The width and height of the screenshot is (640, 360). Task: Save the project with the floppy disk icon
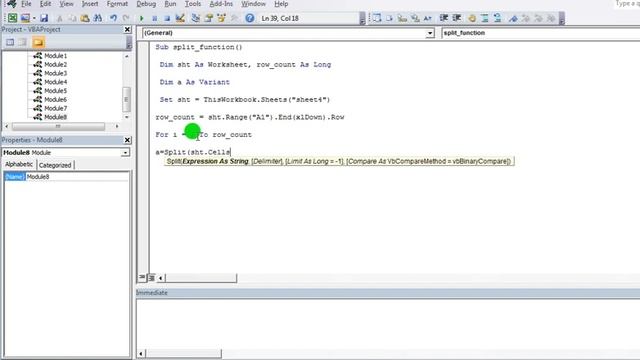click(44, 18)
